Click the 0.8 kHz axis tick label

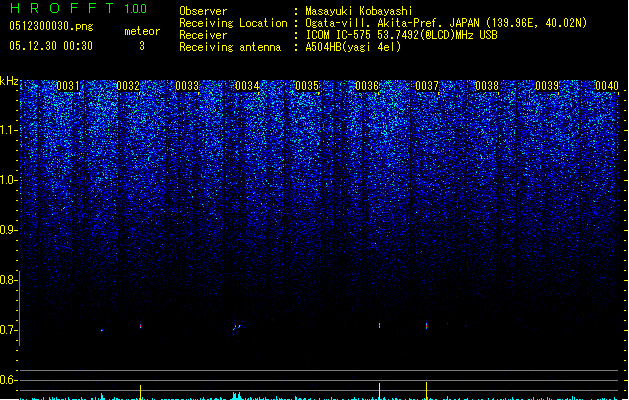[x=7, y=280]
